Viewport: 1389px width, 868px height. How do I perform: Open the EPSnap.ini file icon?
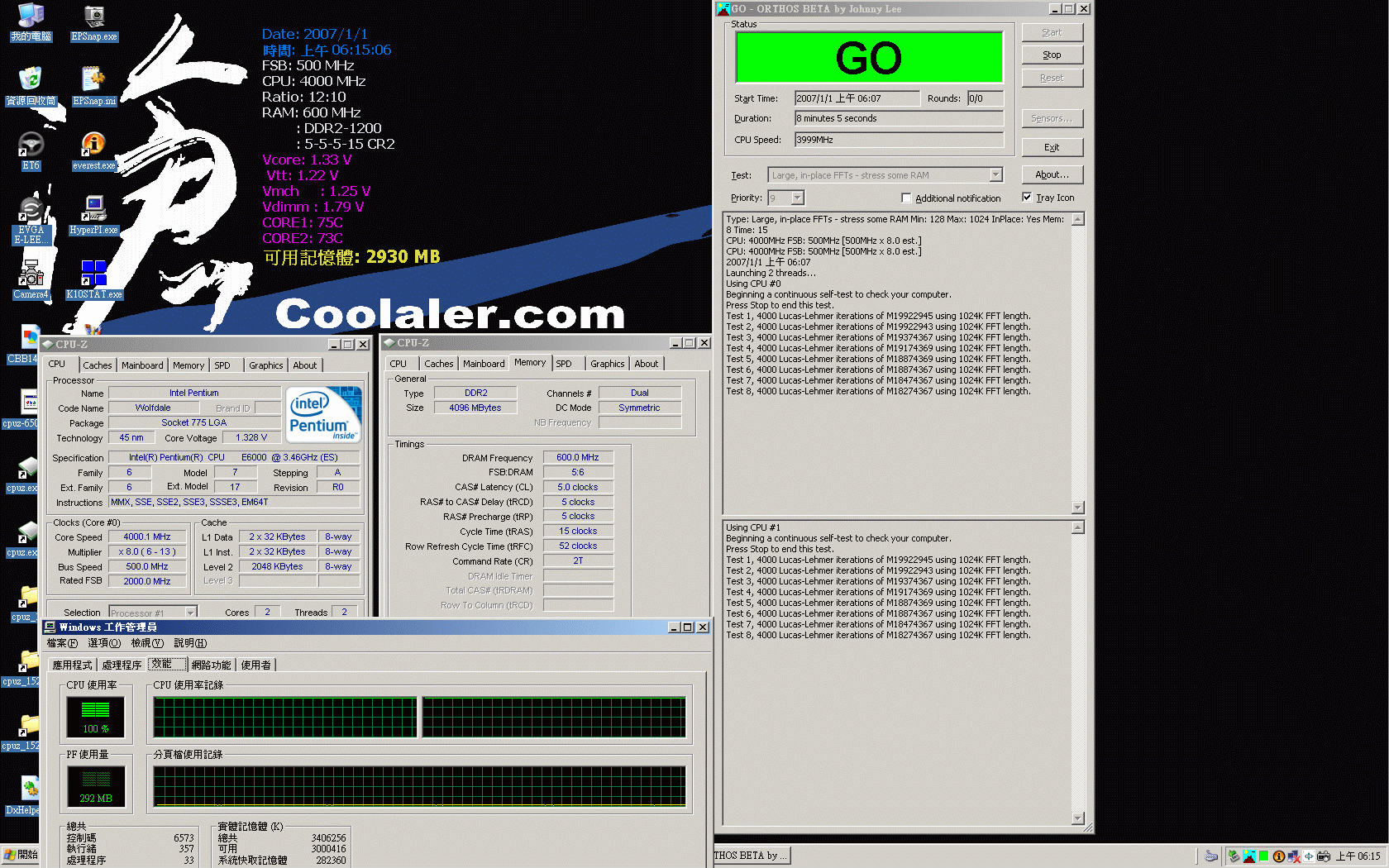pos(93,87)
